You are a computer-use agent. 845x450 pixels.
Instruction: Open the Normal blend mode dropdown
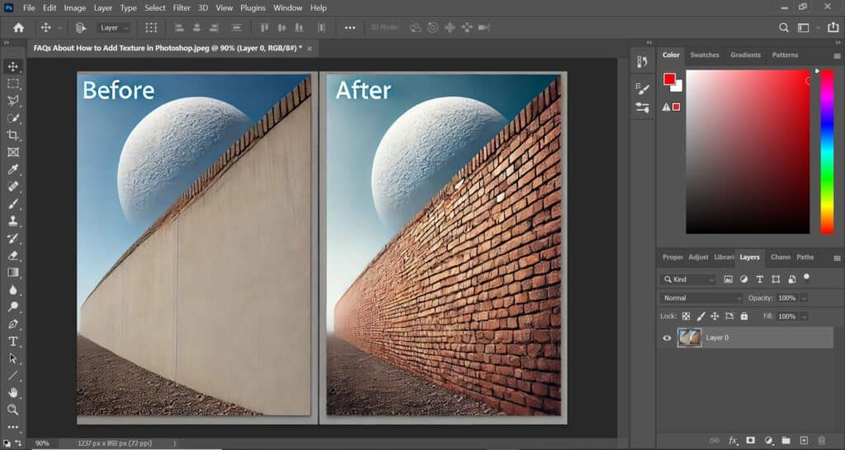click(x=702, y=298)
